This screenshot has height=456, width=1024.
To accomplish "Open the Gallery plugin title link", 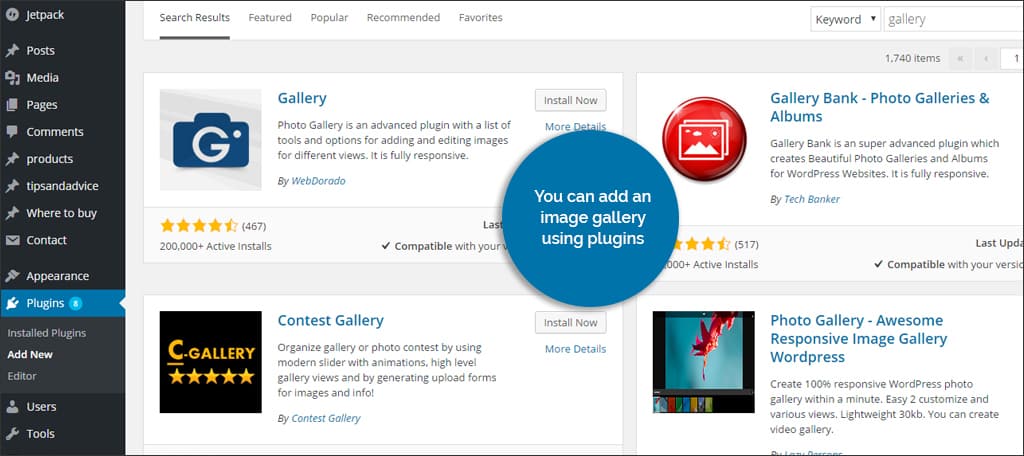I will tap(302, 99).
